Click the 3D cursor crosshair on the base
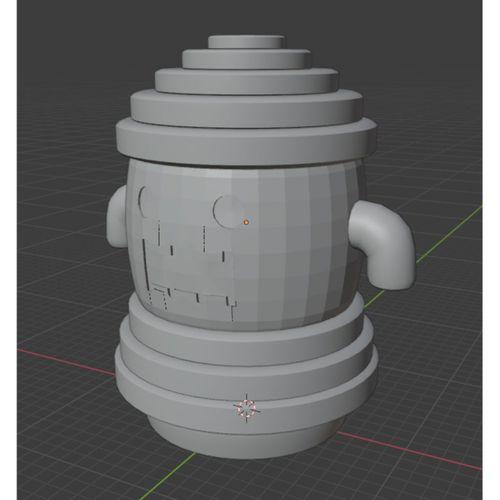The width and height of the screenshot is (500, 500). (x=247, y=408)
